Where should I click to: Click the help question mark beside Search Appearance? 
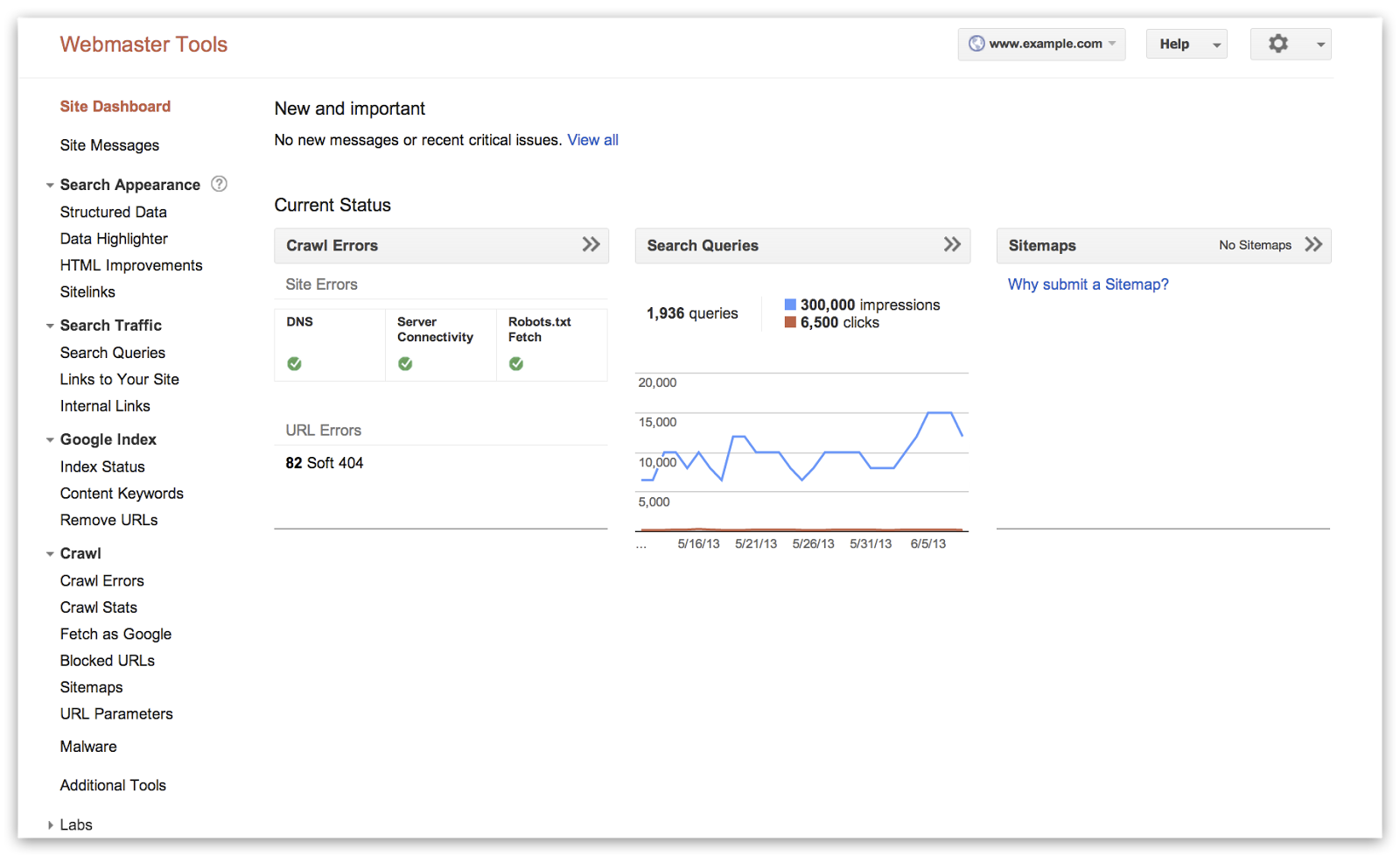coord(220,184)
